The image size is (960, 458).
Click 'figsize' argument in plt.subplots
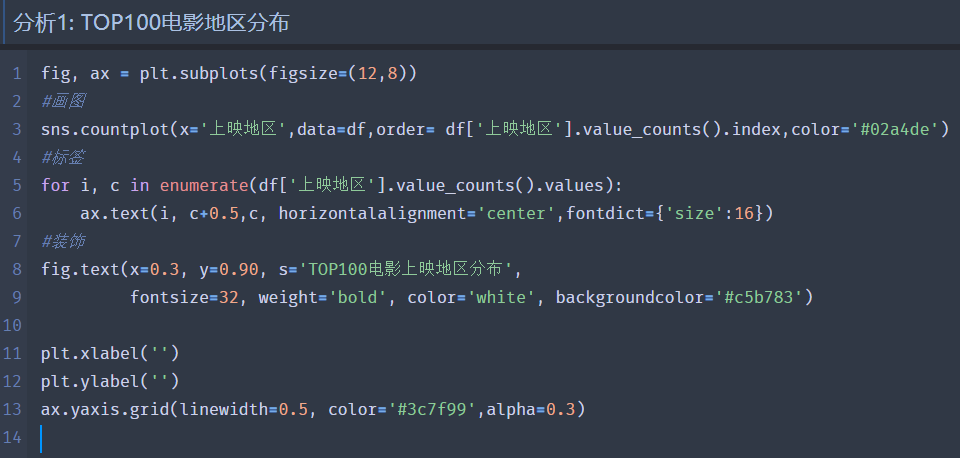click(303, 73)
